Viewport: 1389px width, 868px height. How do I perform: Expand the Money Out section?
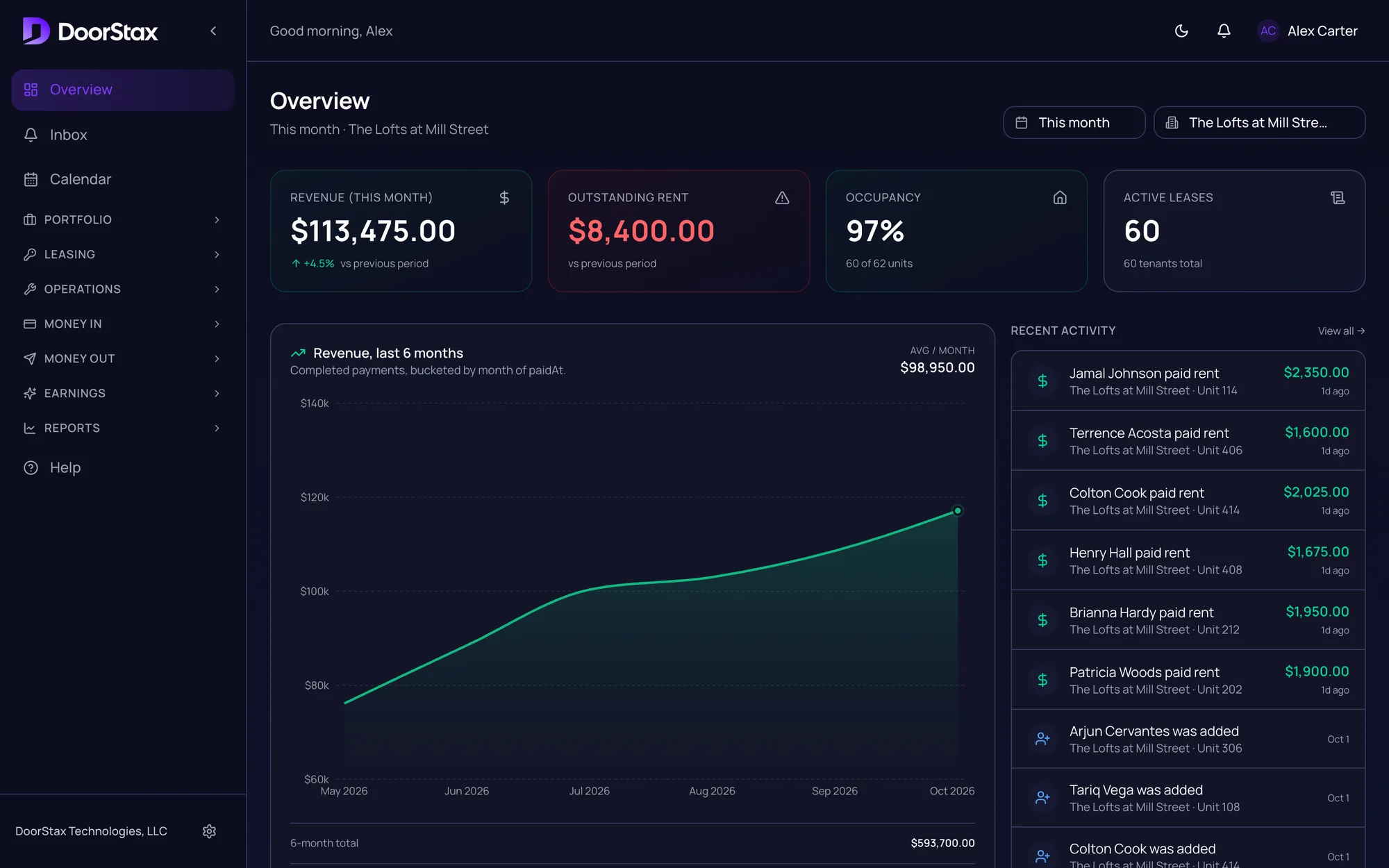point(123,358)
